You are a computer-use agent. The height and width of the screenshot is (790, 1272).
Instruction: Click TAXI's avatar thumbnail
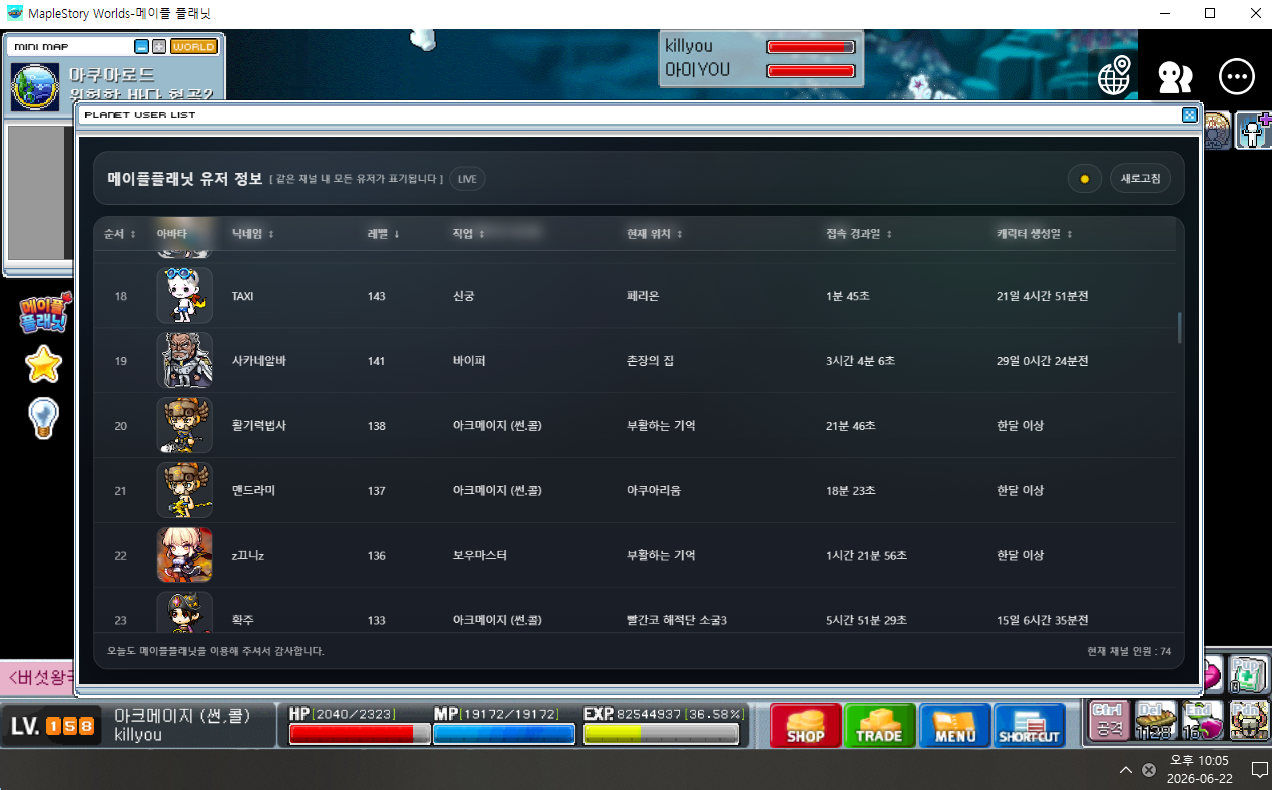pos(184,295)
